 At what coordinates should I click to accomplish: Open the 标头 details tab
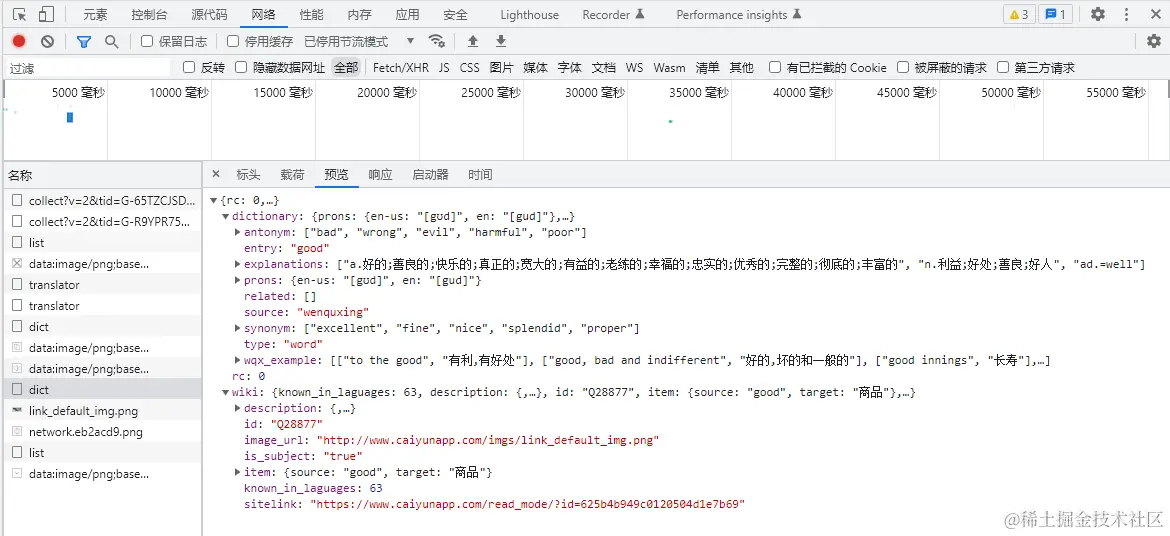coord(248,175)
